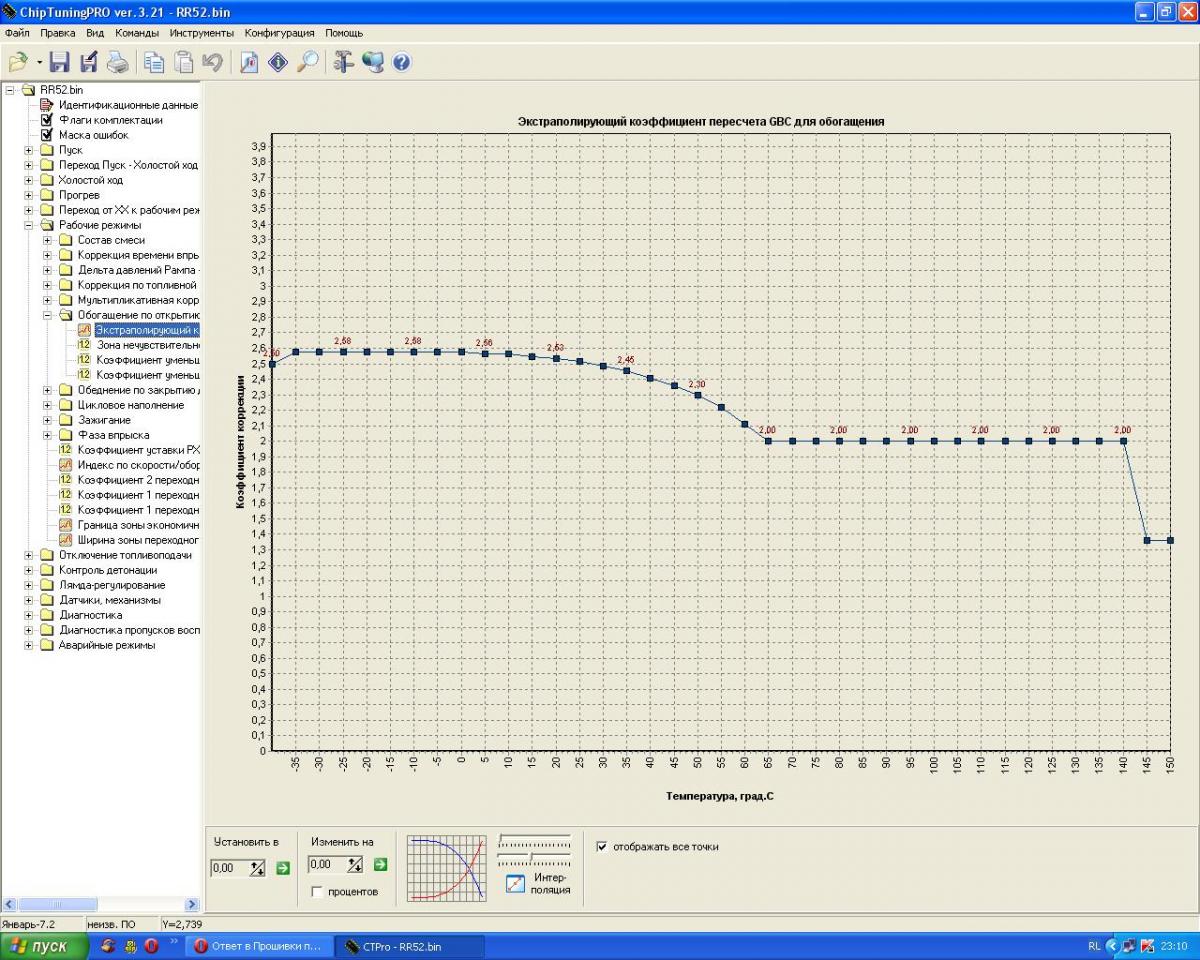
Task: Toggle the Маска ошибок checkbox item
Action: (46, 135)
